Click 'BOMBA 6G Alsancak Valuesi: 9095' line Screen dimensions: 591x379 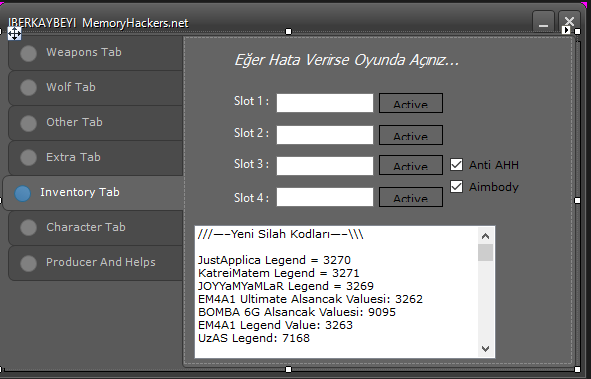pos(297,312)
